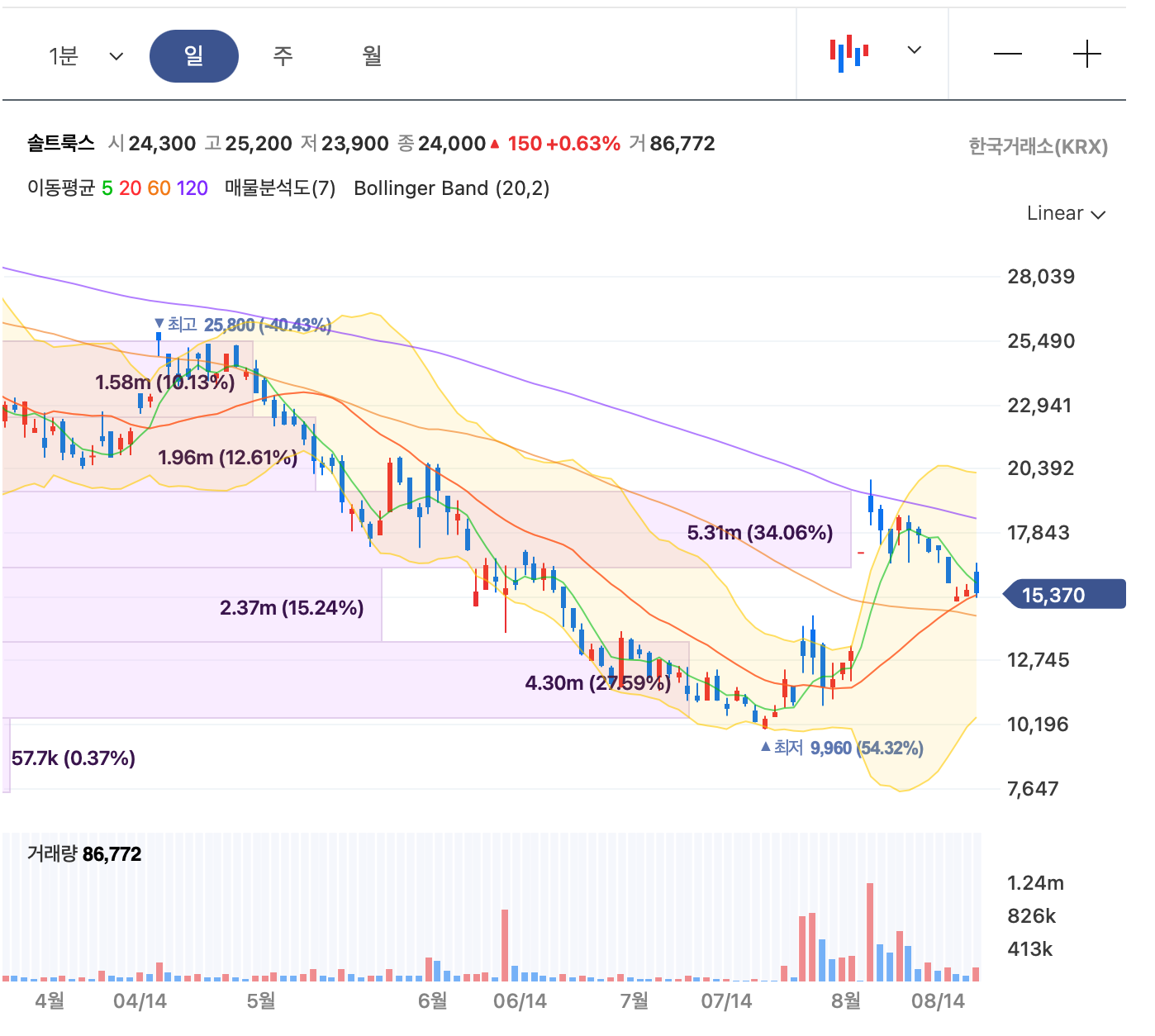The image size is (1155, 1036).
Task: Click the 한국거래소(KRX) exchange label
Action: [x=1039, y=147]
